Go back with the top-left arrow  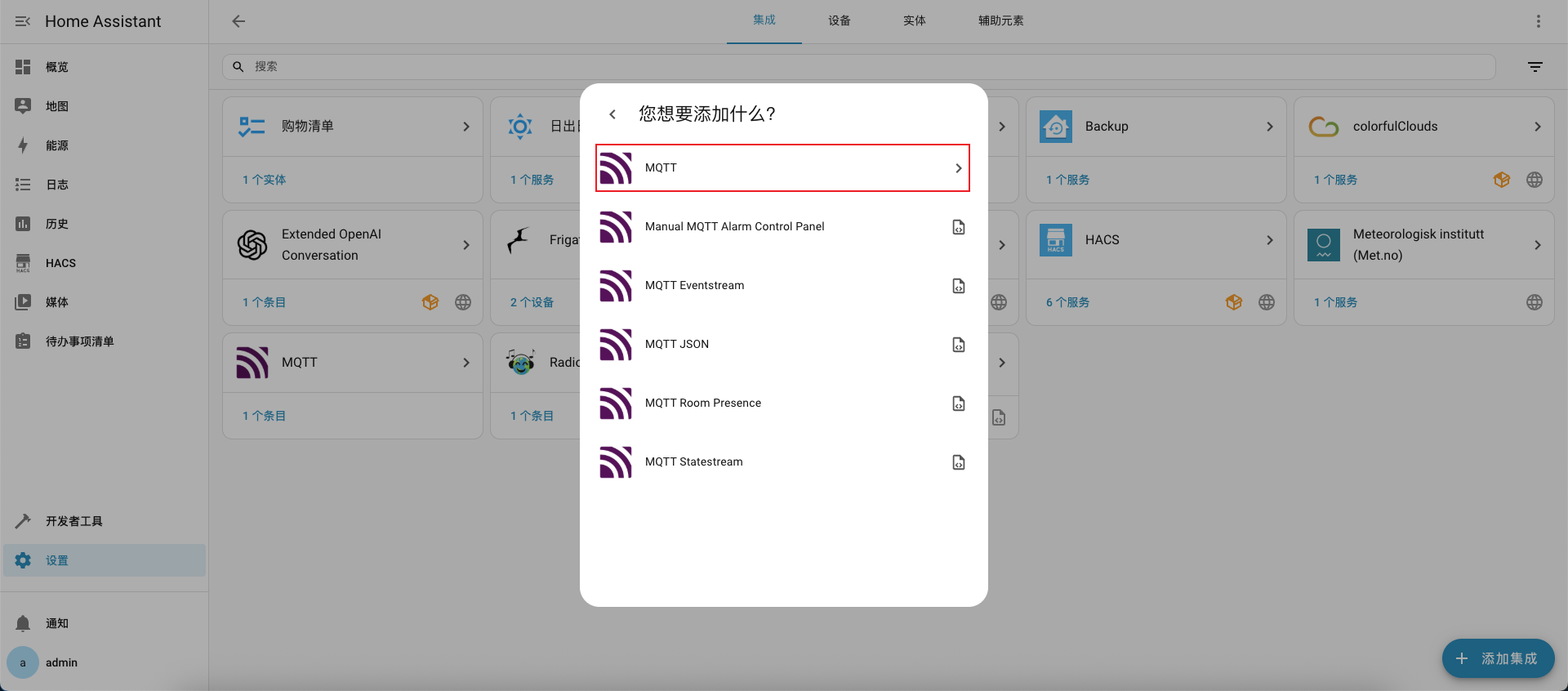[238, 21]
